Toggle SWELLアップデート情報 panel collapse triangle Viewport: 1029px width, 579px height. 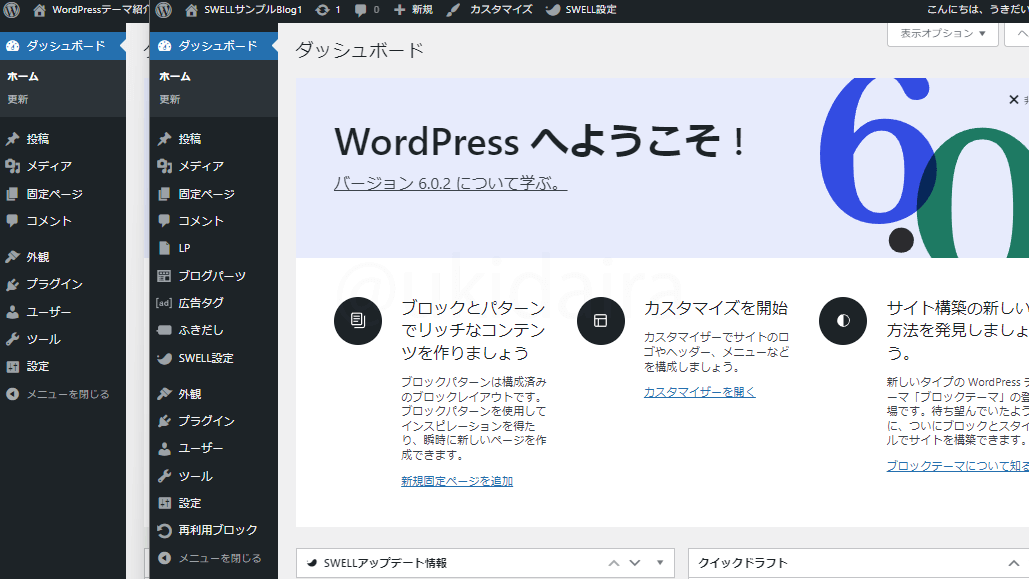660,563
